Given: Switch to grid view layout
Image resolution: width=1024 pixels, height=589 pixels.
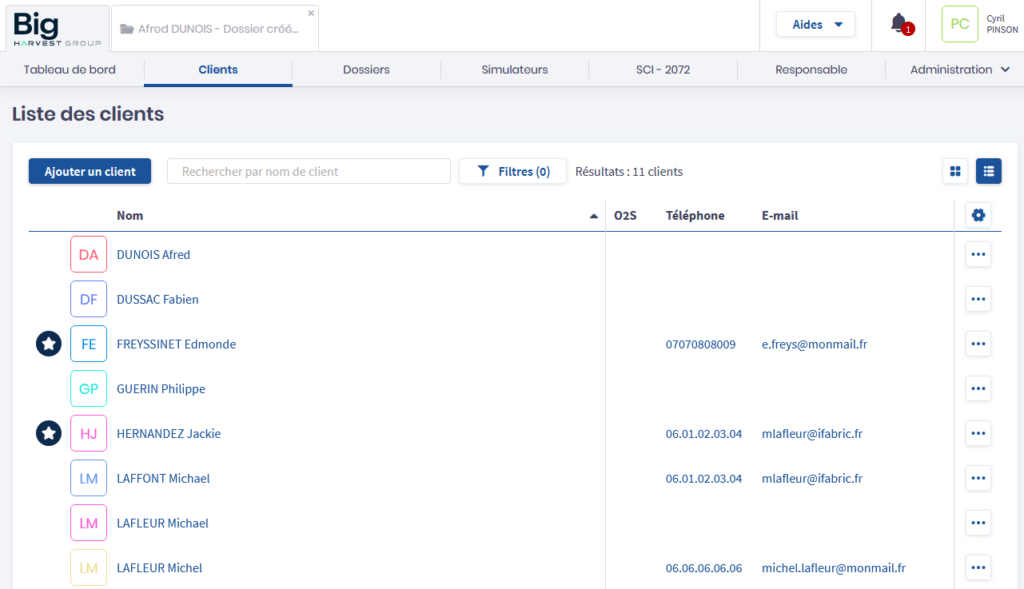Looking at the screenshot, I should (955, 171).
